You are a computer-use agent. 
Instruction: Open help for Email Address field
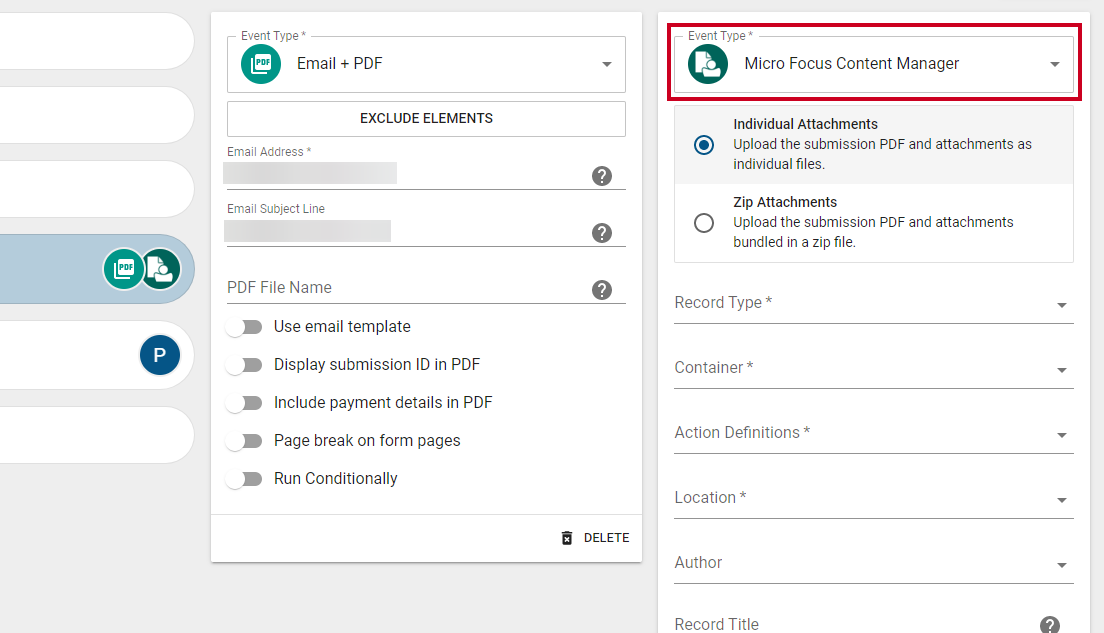602,176
